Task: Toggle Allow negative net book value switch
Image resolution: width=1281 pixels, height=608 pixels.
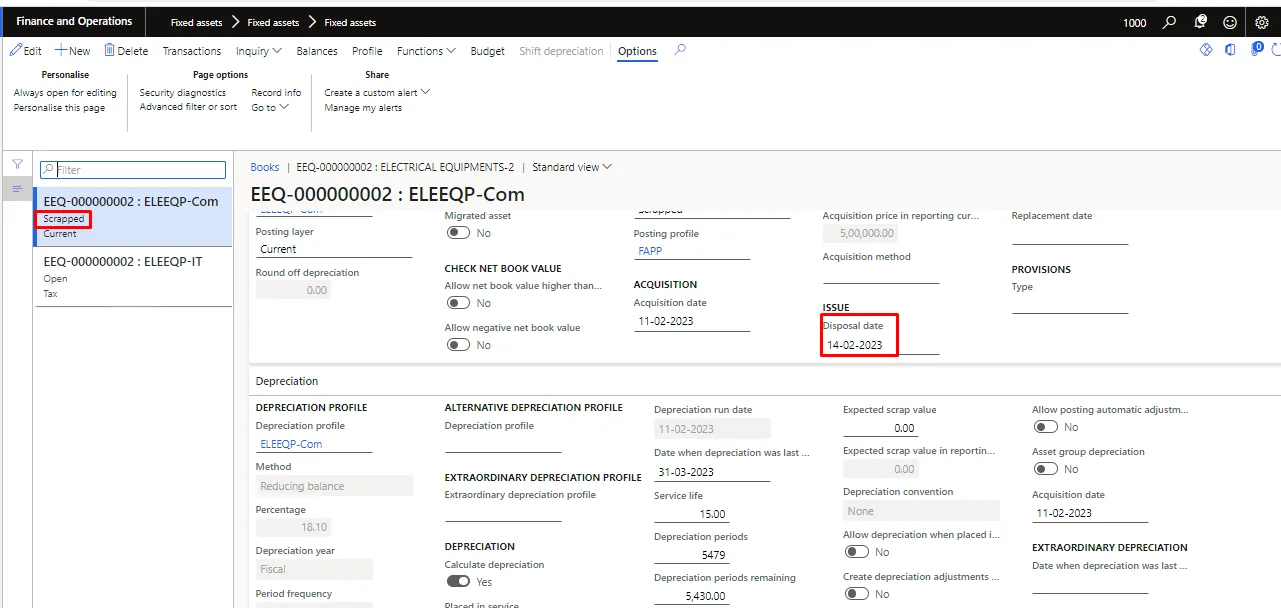Action: coord(458,345)
